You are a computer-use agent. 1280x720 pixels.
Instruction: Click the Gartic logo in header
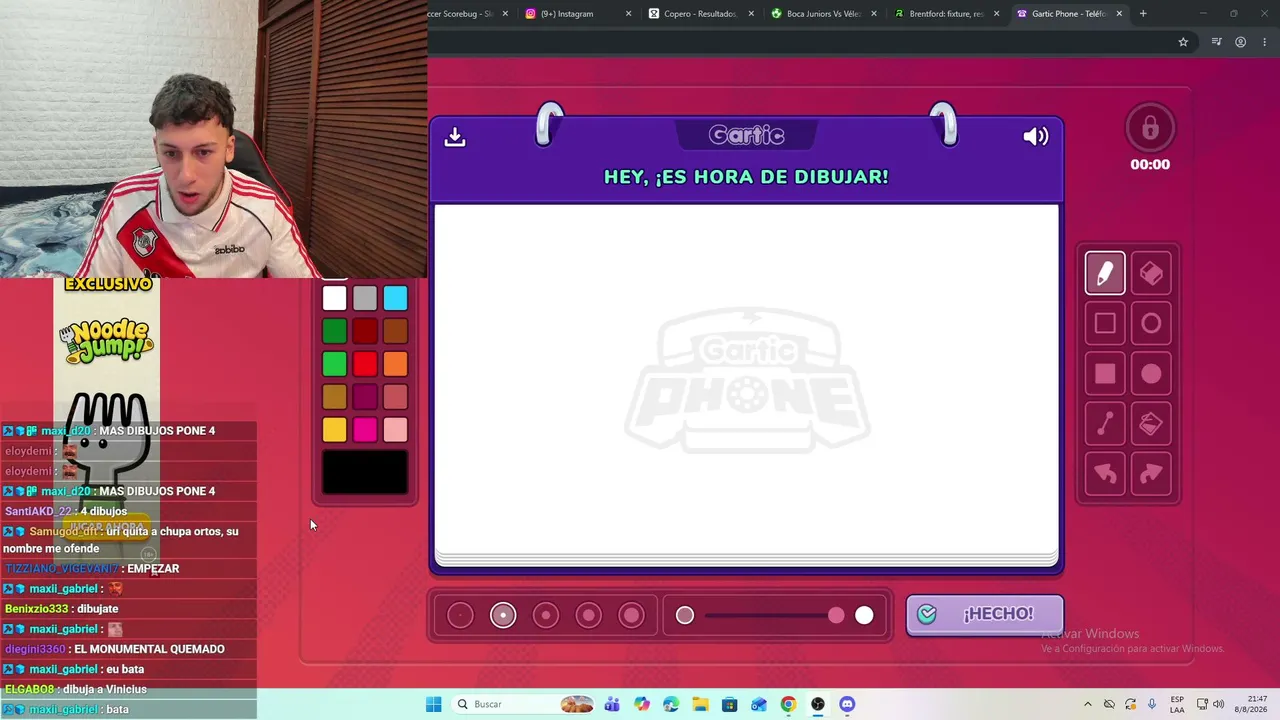click(746, 135)
